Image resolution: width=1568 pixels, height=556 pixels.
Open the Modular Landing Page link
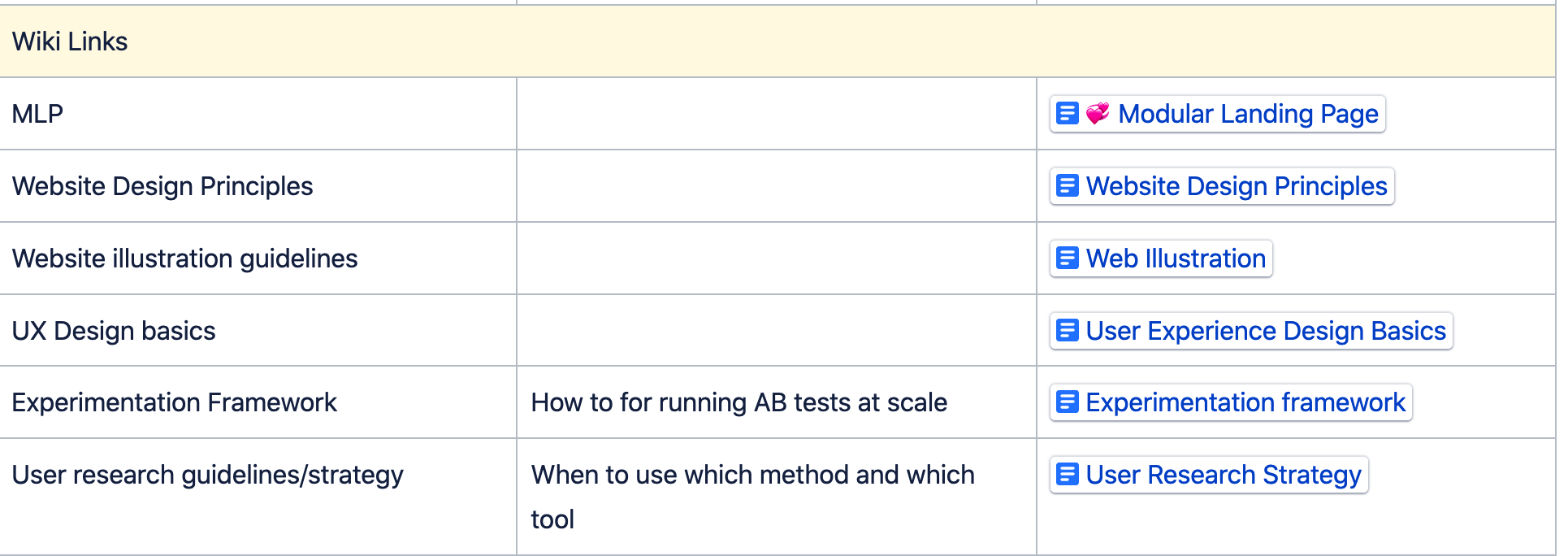pyautogui.click(x=1248, y=114)
